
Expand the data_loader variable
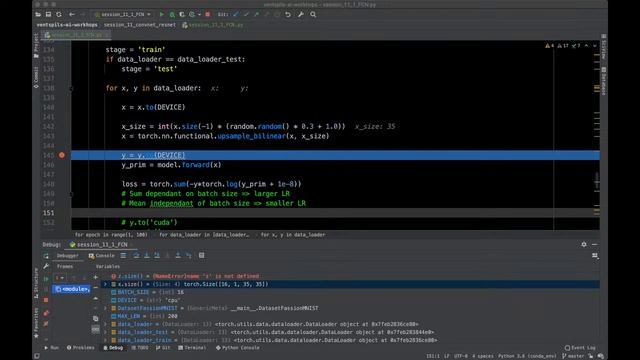point(105,324)
